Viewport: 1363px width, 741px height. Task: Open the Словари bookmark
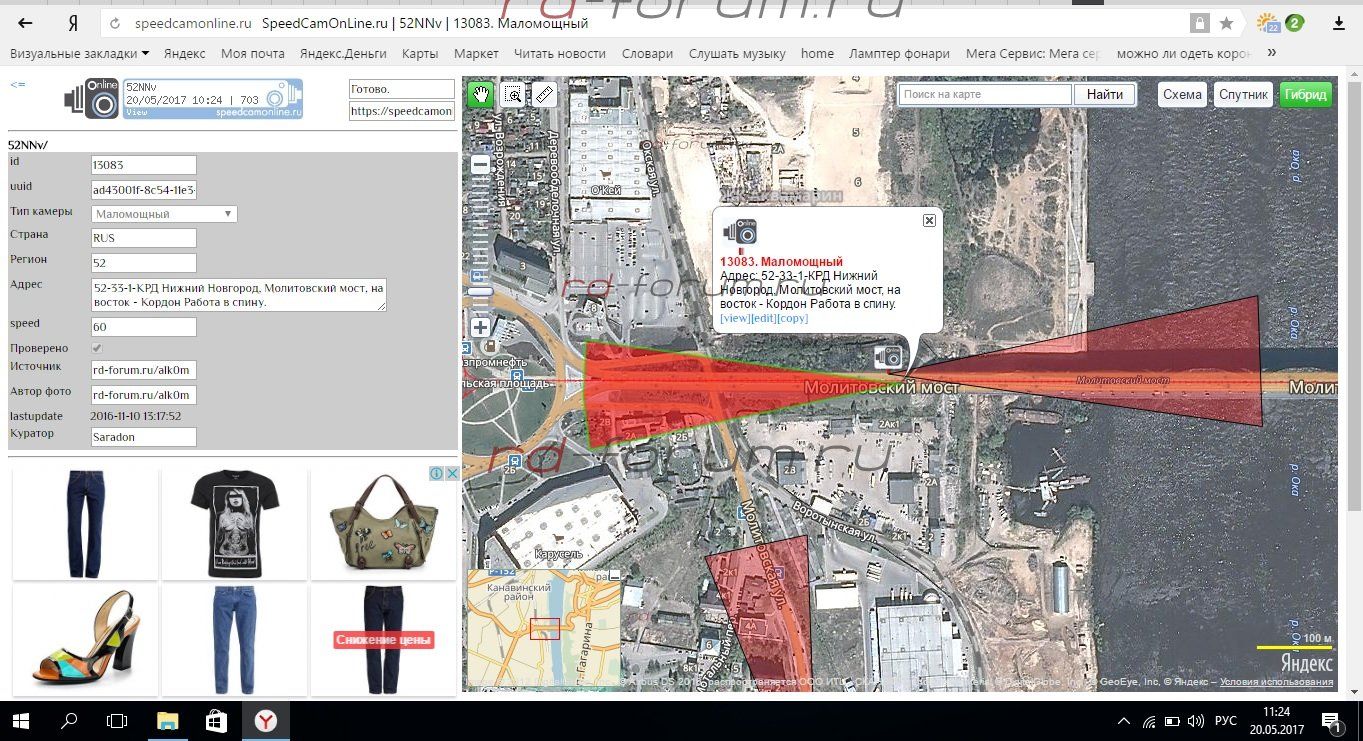click(x=647, y=53)
